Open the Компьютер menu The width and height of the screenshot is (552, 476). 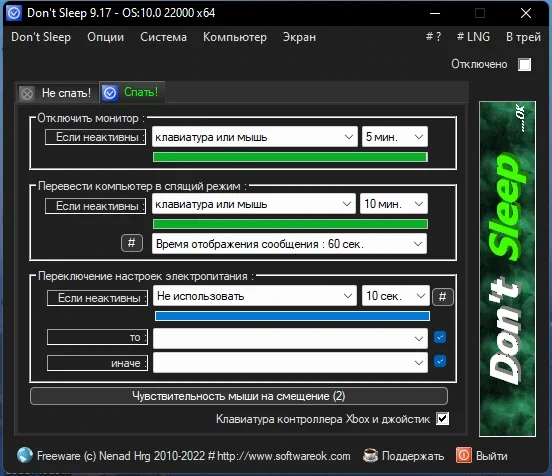235,37
